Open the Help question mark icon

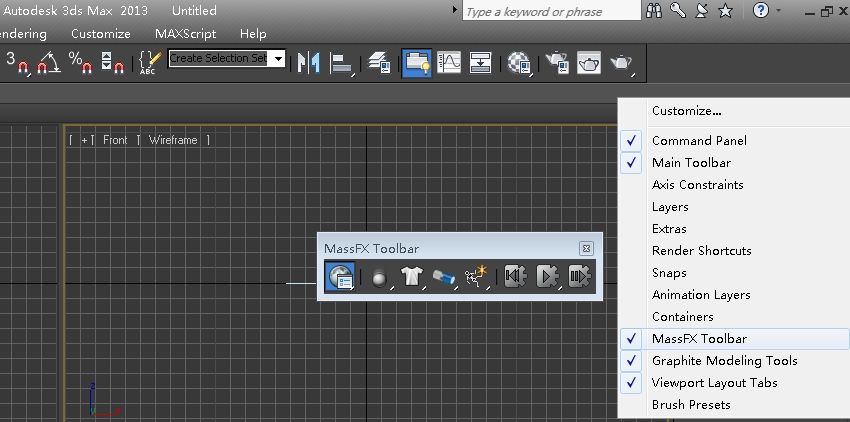pyautogui.click(x=761, y=10)
